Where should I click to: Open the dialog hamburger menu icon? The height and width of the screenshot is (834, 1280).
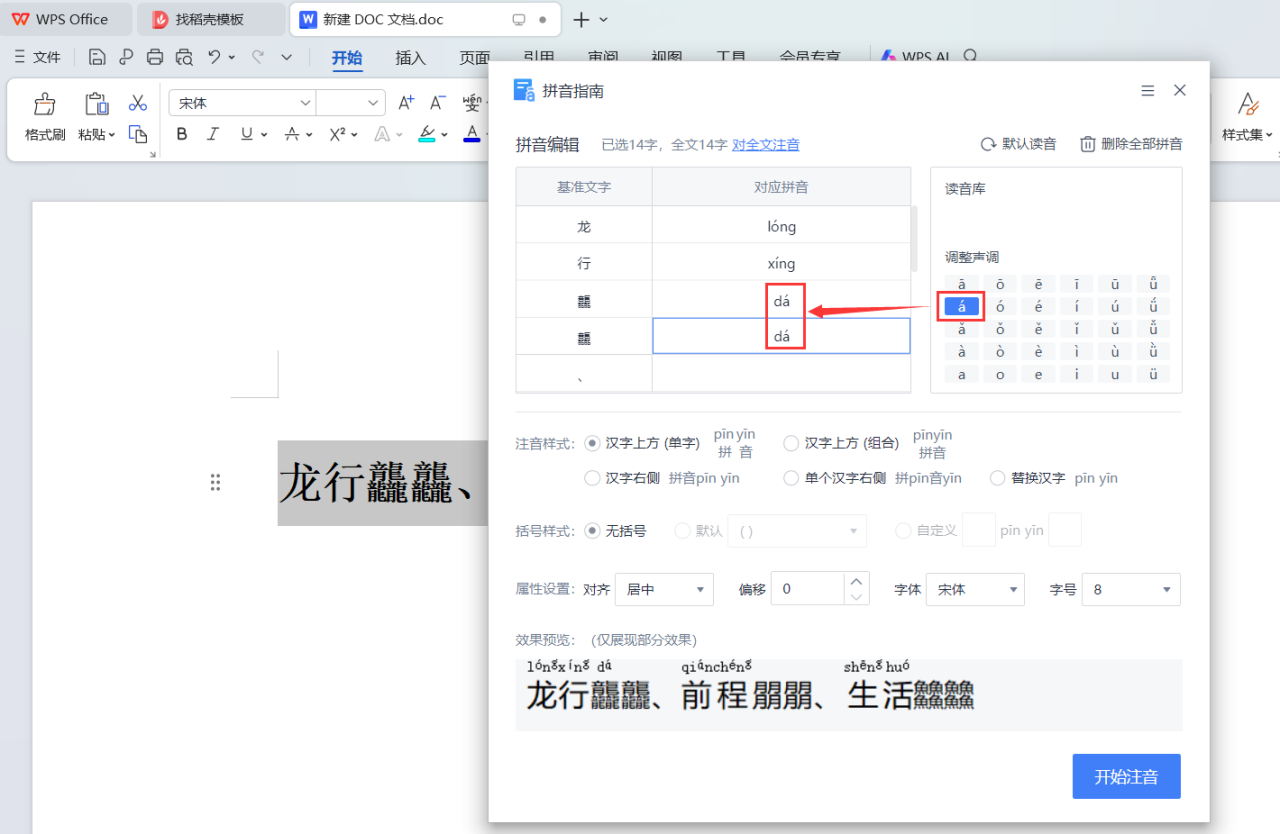click(1148, 90)
